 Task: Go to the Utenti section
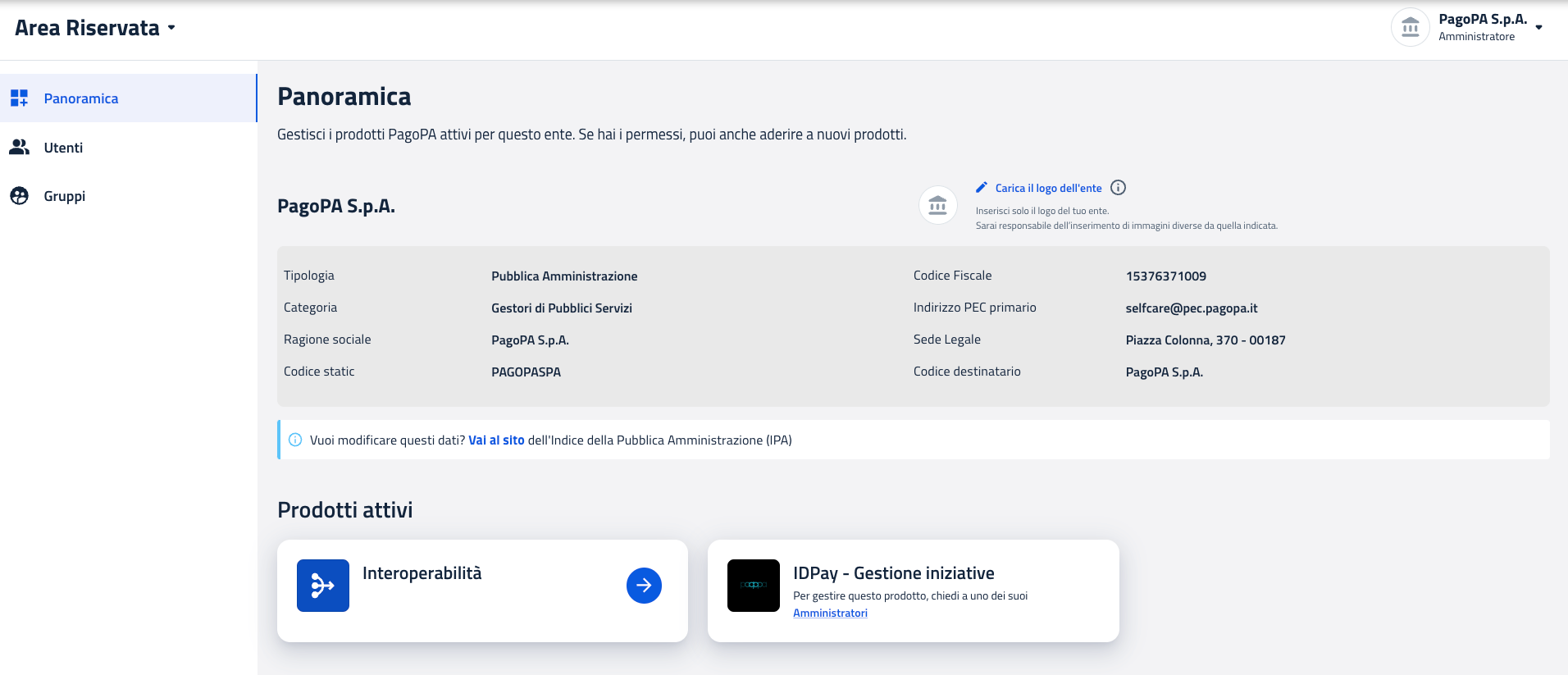tap(63, 148)
